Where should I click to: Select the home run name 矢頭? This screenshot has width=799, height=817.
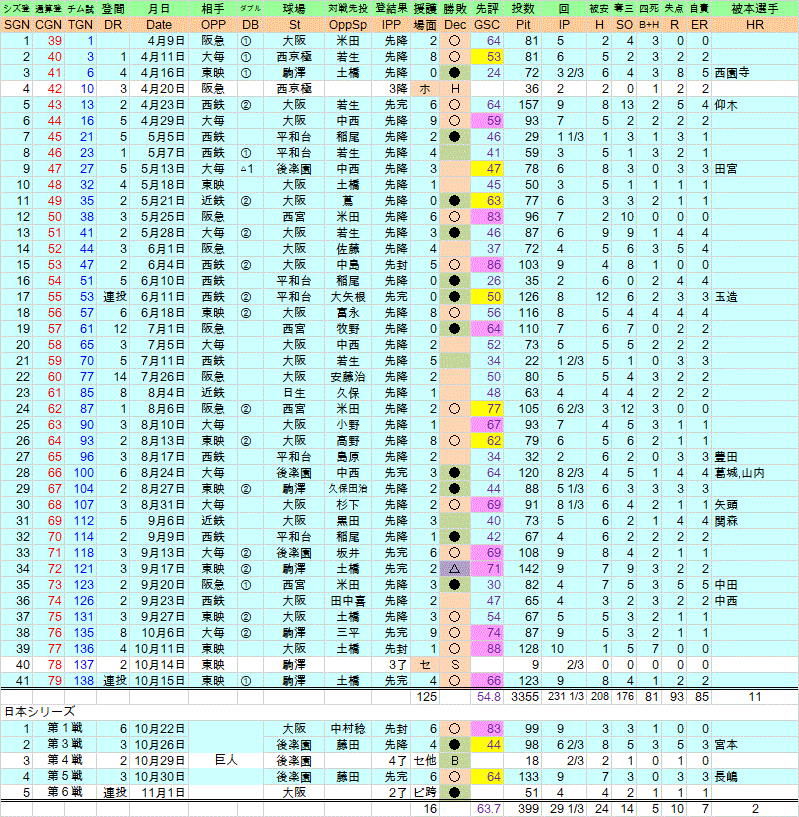point(726,505)
